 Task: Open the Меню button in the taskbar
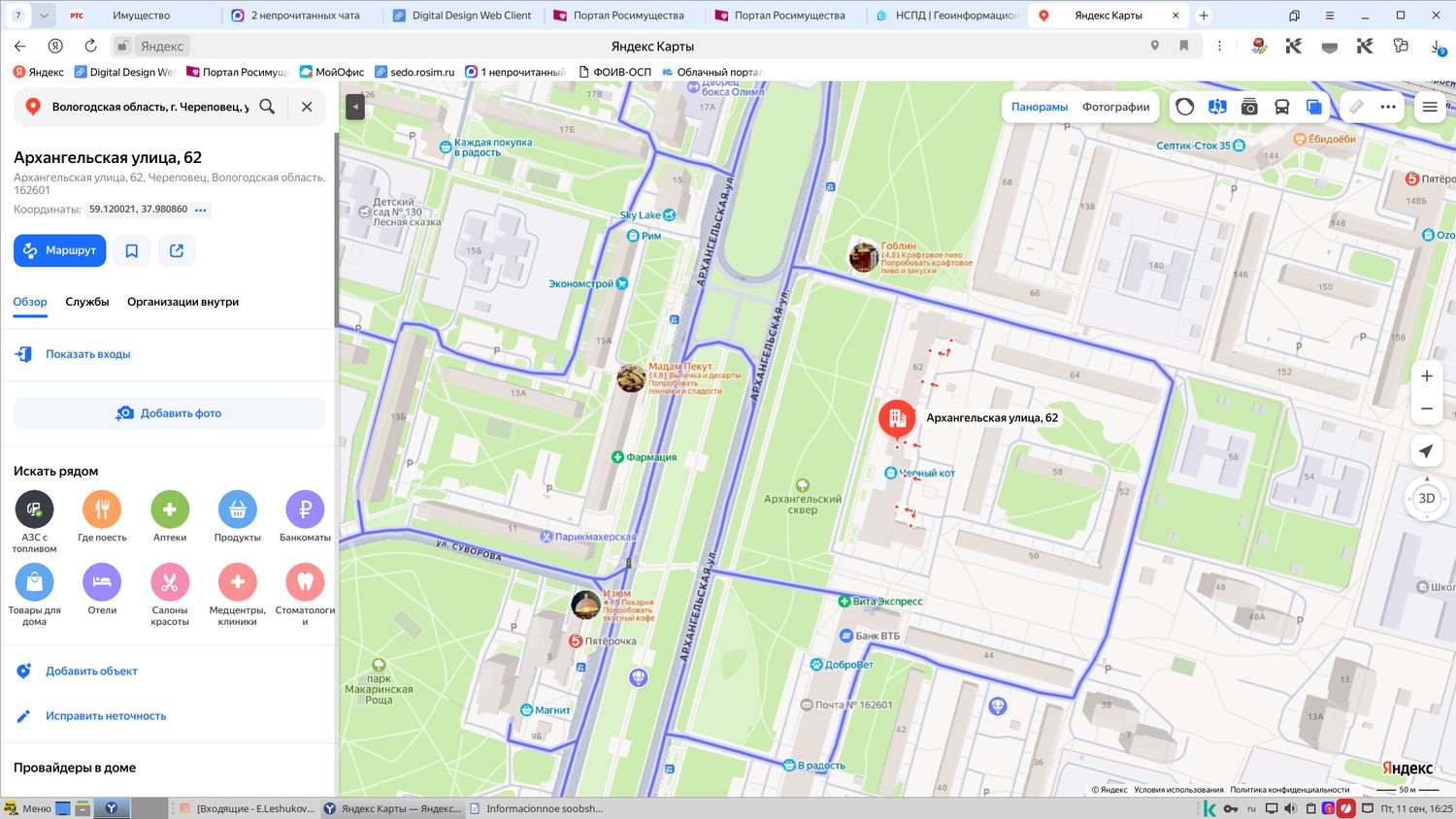coord(27,808)
